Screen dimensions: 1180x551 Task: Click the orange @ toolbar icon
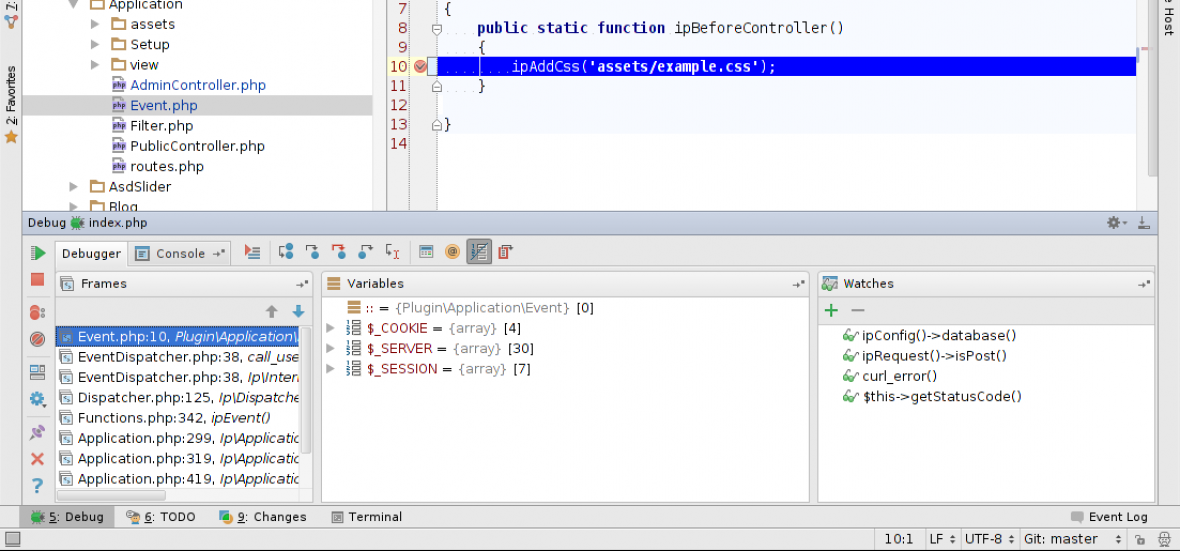452,252
